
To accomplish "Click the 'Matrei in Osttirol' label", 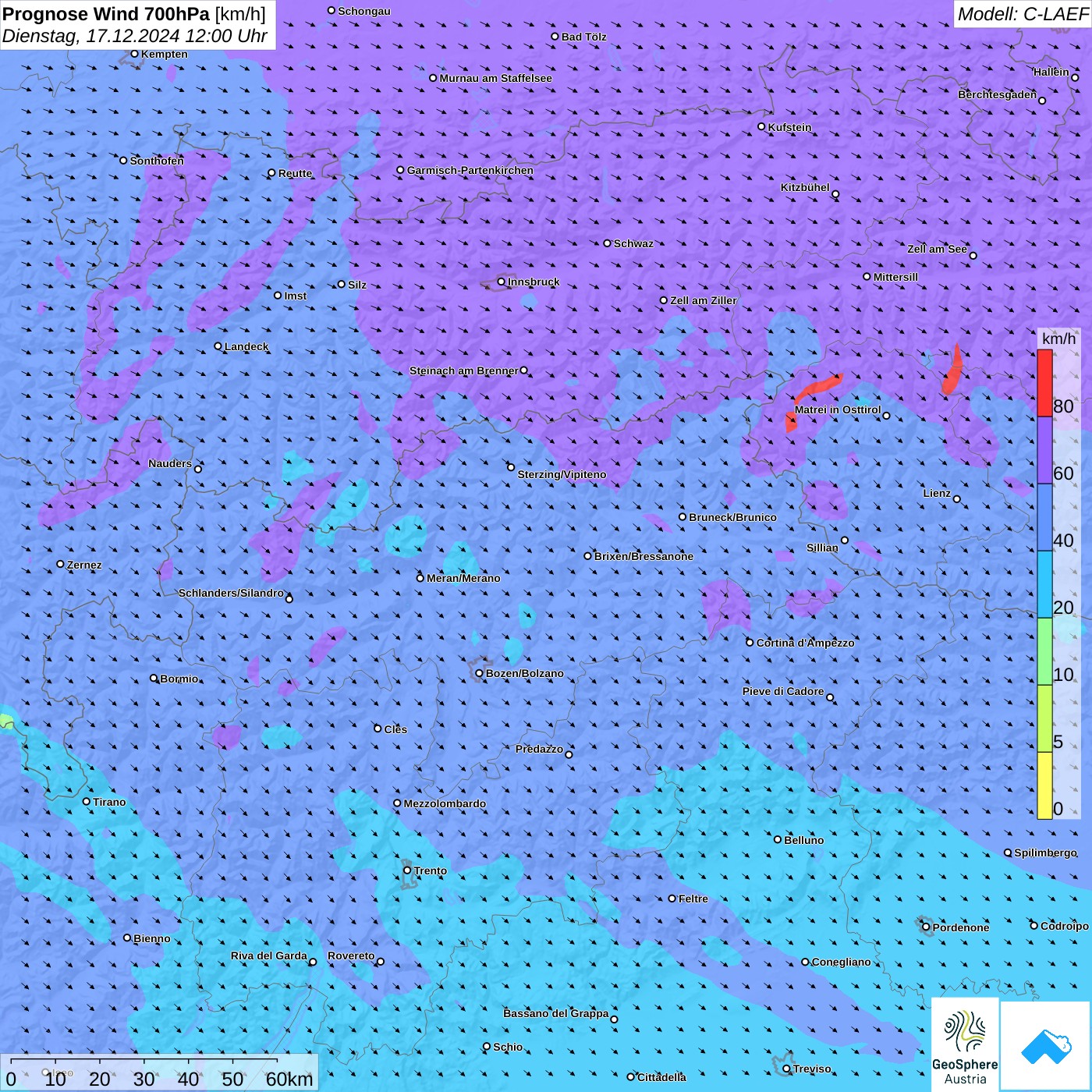I will 838,409.
